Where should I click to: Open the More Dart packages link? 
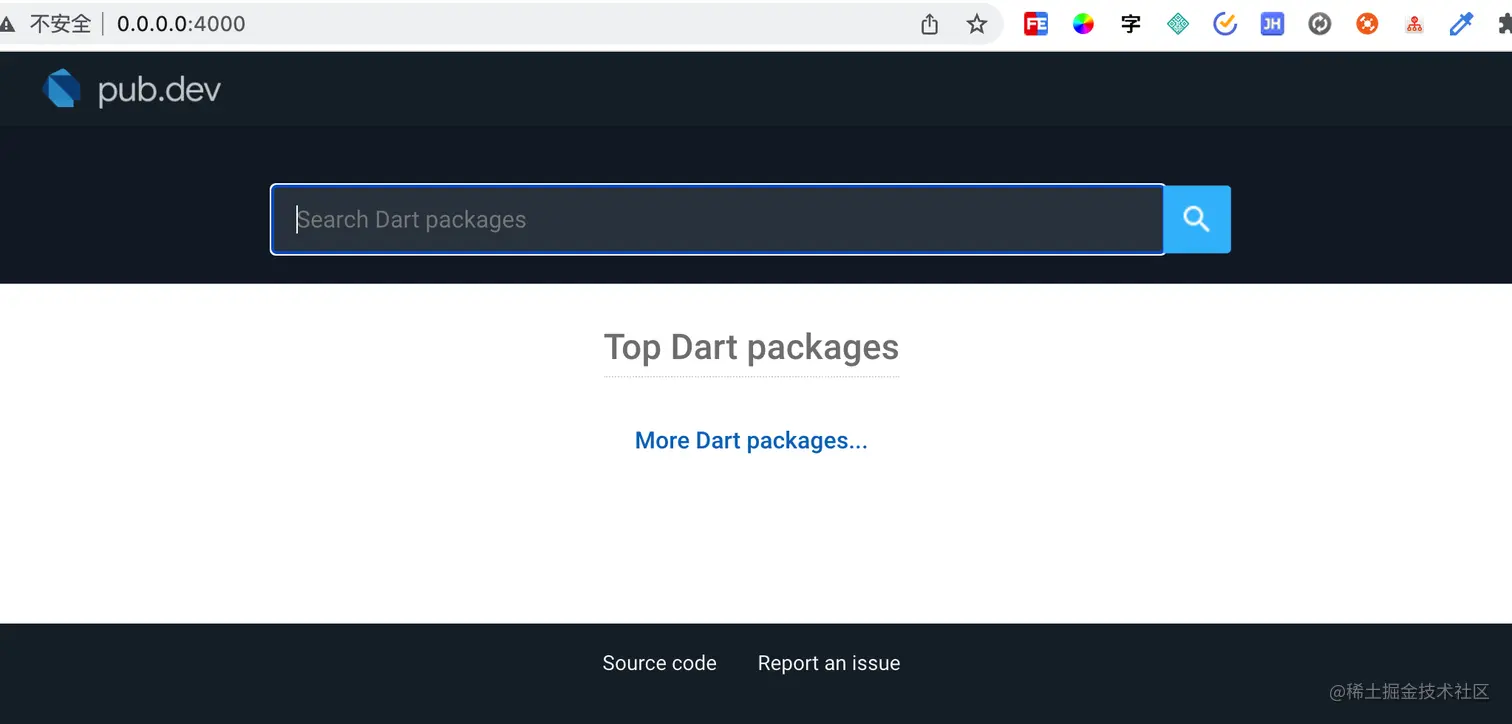(x=751, y=441)
